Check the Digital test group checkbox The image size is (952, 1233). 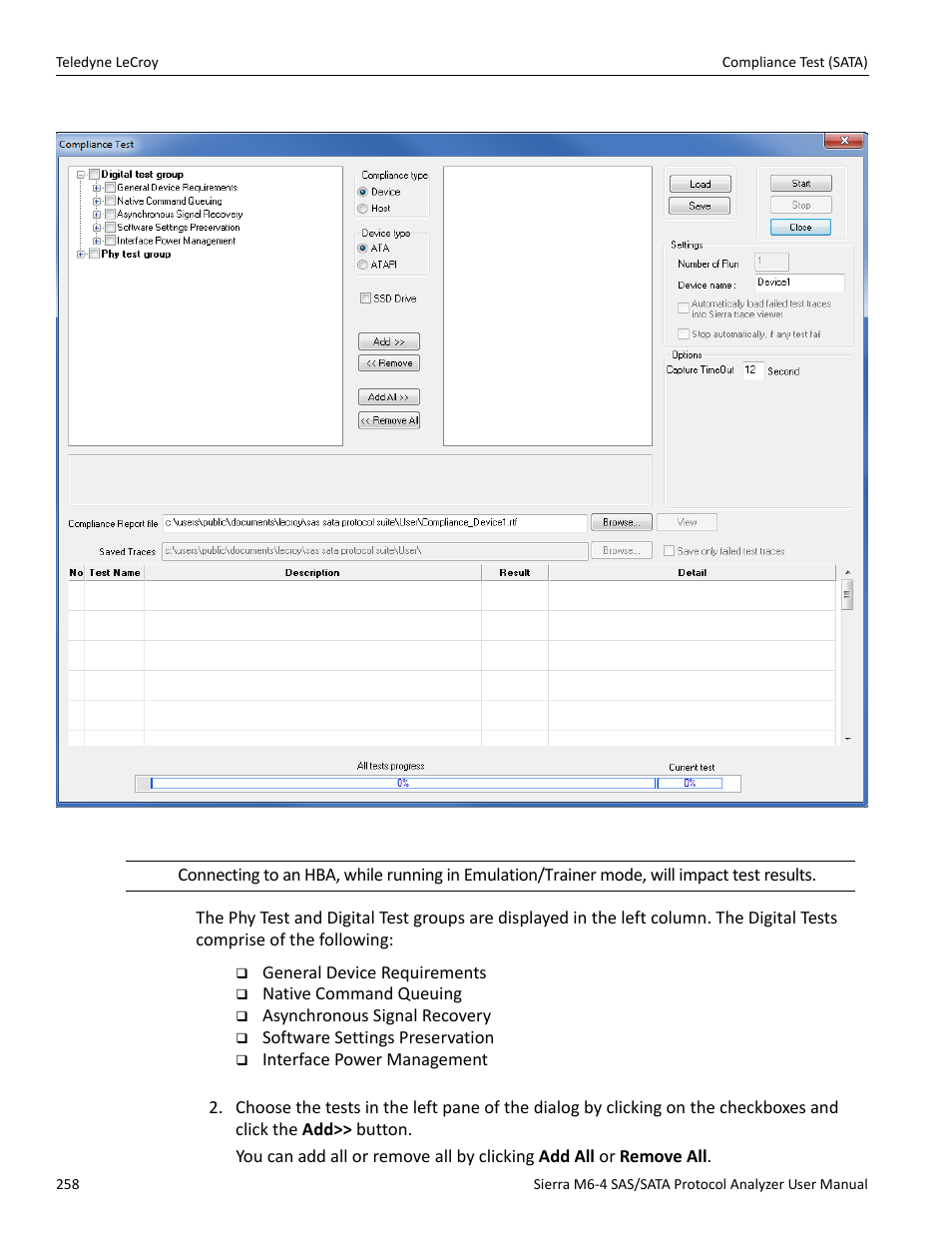(x=94, y=175)
